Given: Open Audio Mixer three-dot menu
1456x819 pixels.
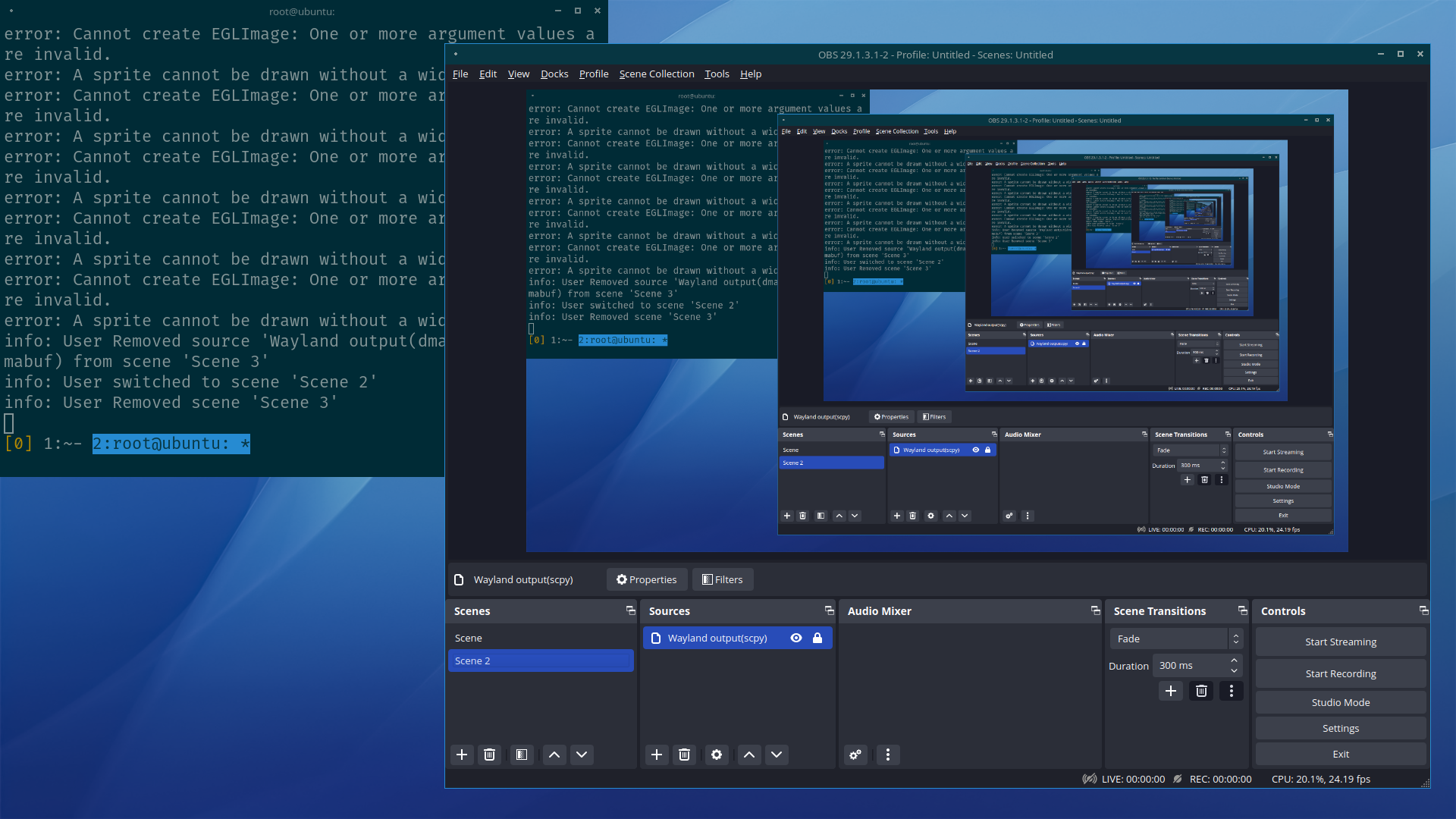Looking at the screenshot, I should (888, 755).
